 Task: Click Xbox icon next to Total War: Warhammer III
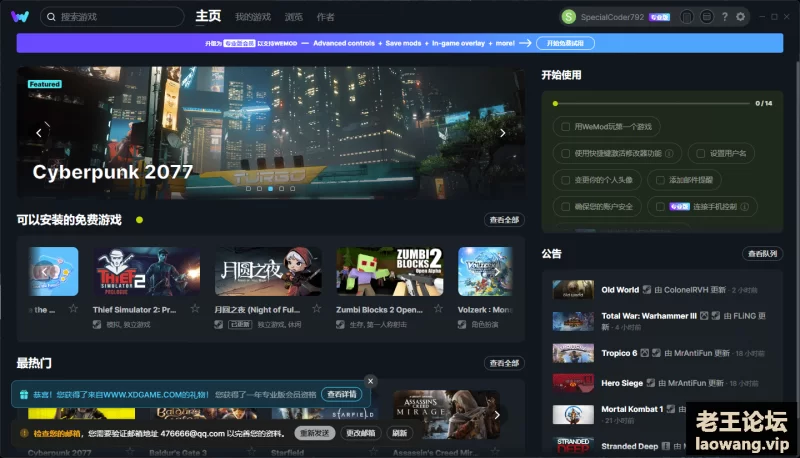click(704, 316)
